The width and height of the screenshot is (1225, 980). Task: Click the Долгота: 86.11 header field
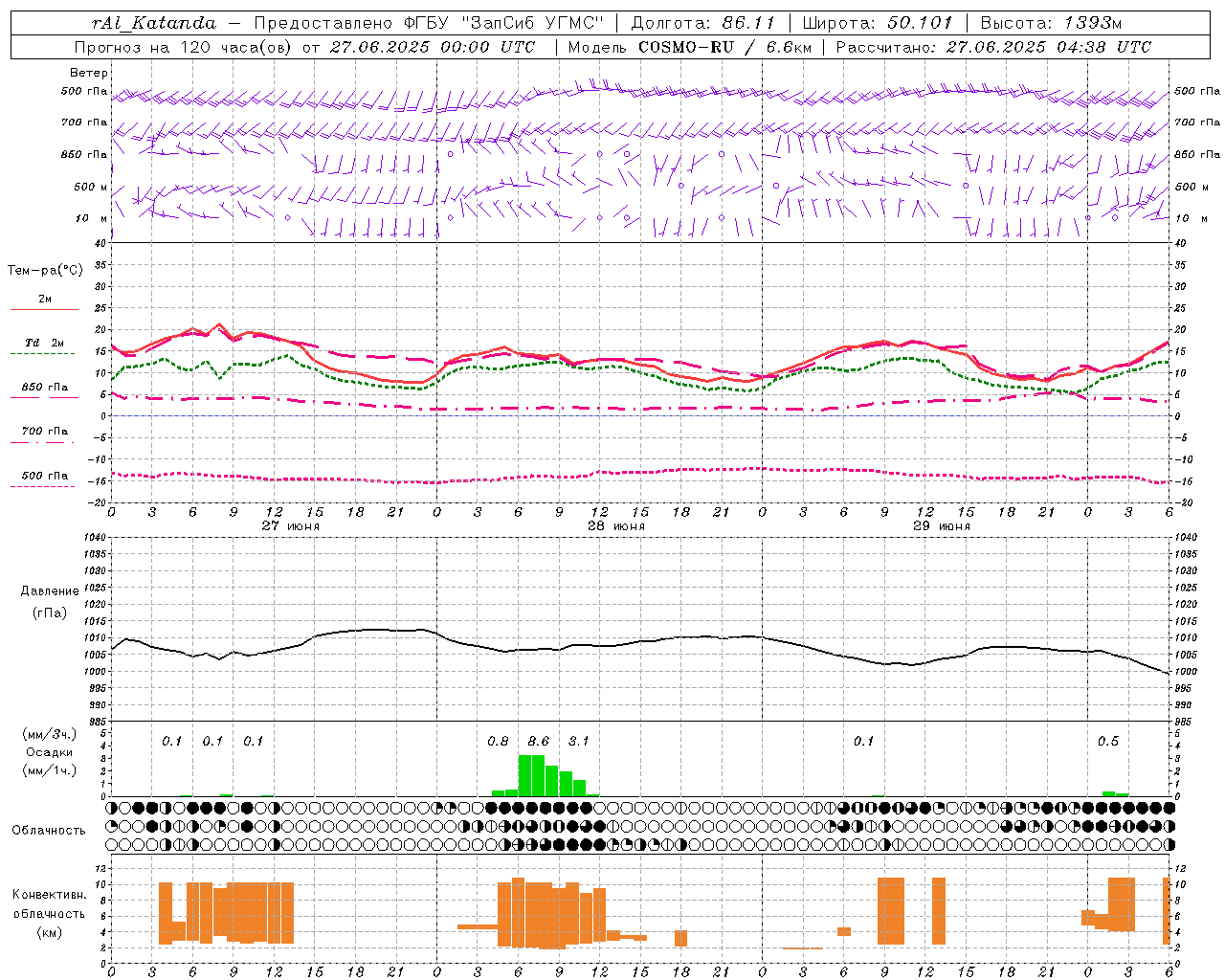tap(702, 23)
